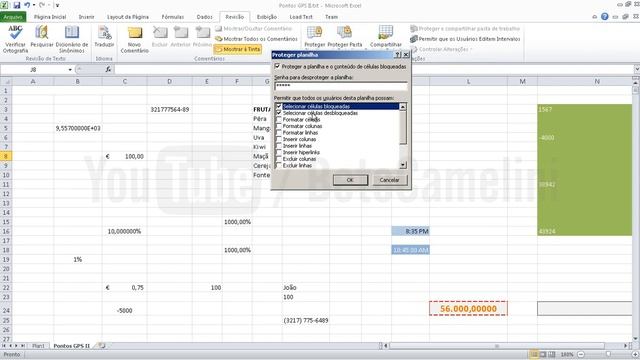Switch to Dados tab
This screenshot has height=360, width=640.
204,17
